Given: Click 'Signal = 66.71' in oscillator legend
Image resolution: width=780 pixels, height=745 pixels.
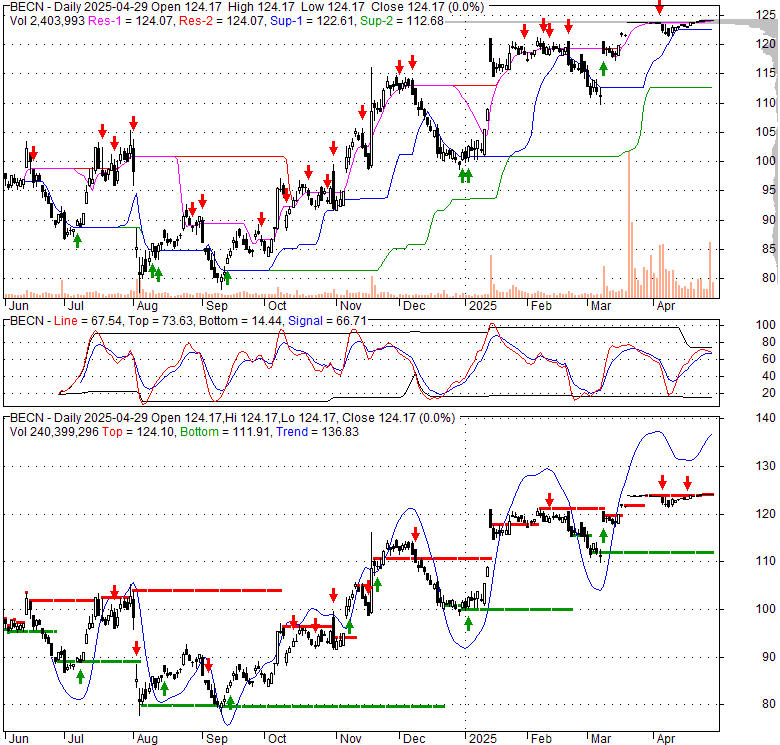Looking at the screenshot, I should [327, 321].
